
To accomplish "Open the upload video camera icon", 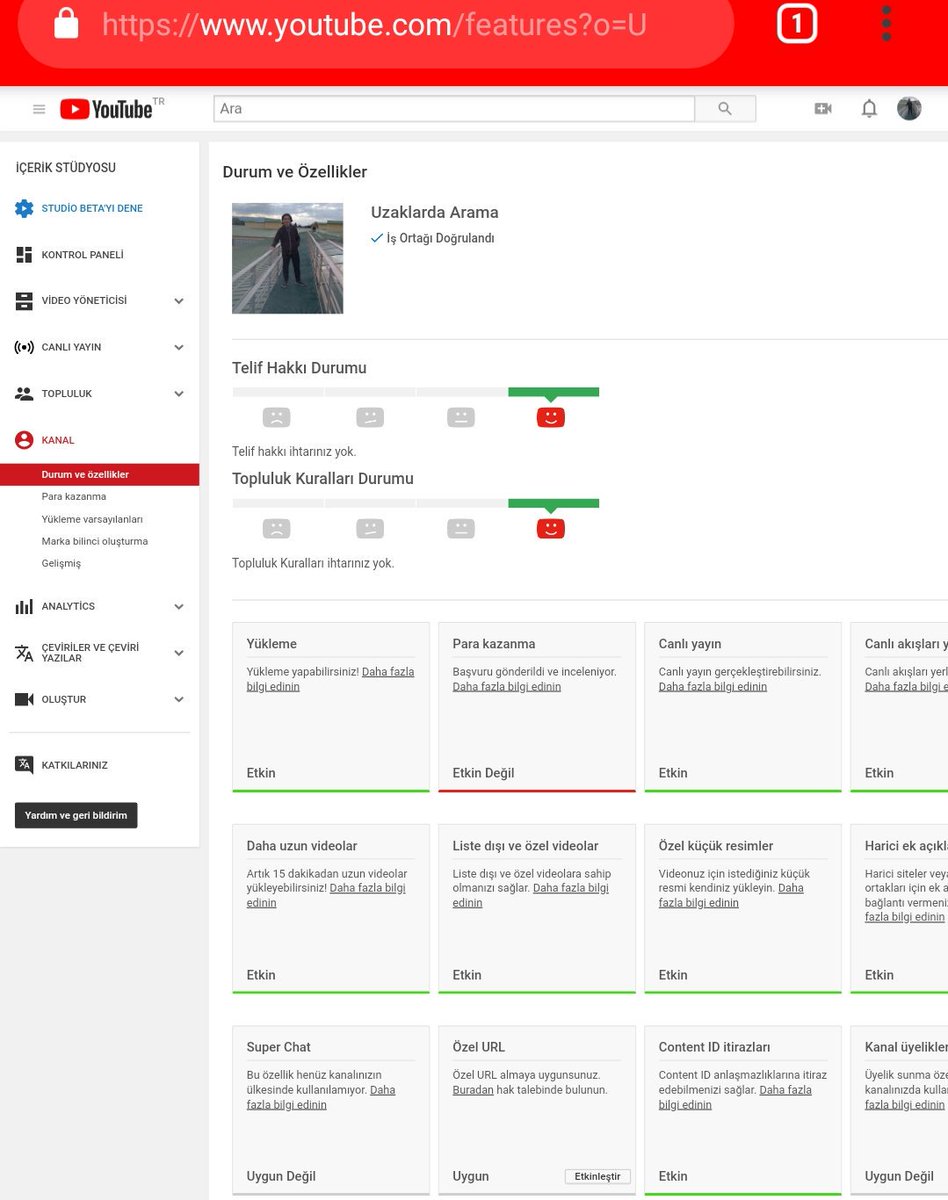I will [823, 109].
